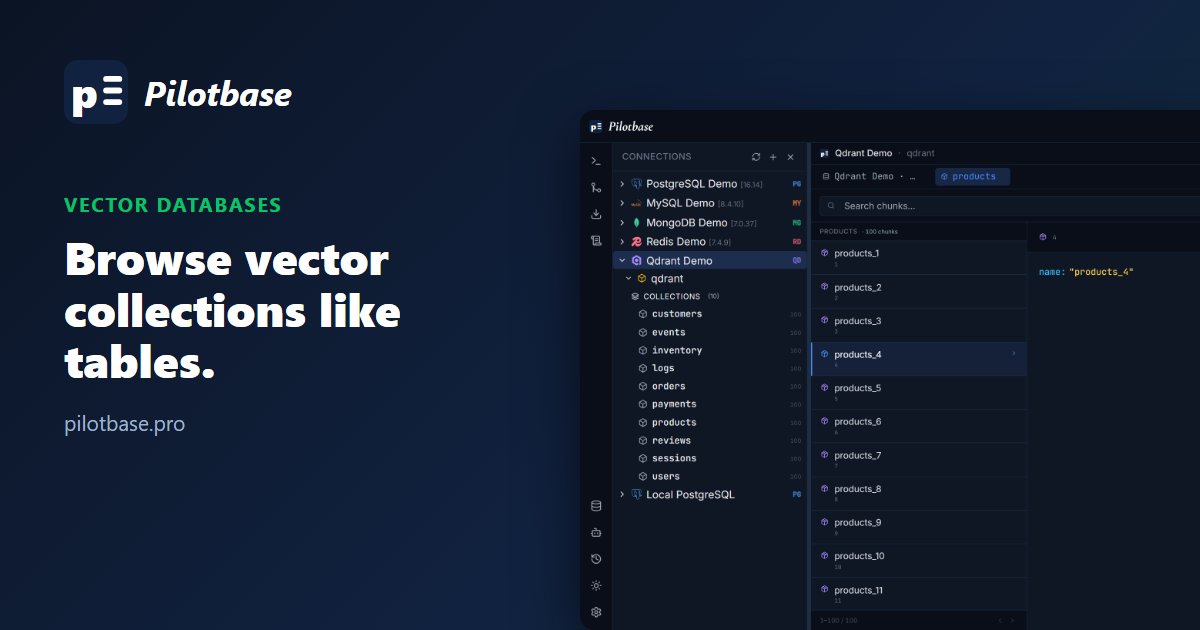
Task: Open the terminal console sidebar icon
Action: [x=596, y=160]
